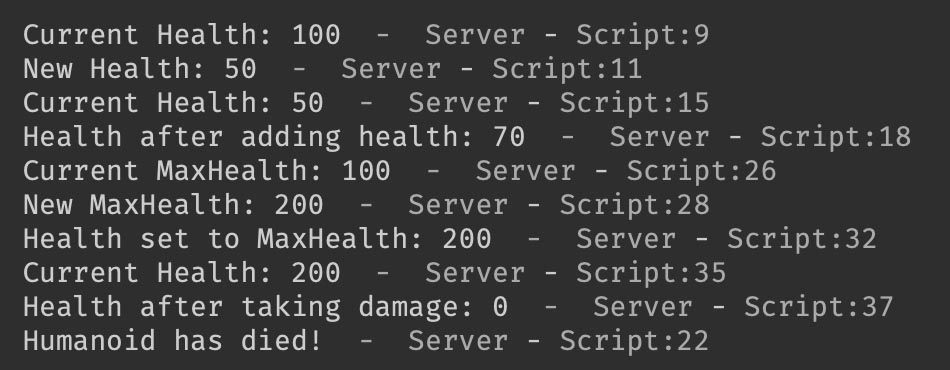
Task: Select the 'Current Health: 200' output line
Action: [x=182, y=273]
